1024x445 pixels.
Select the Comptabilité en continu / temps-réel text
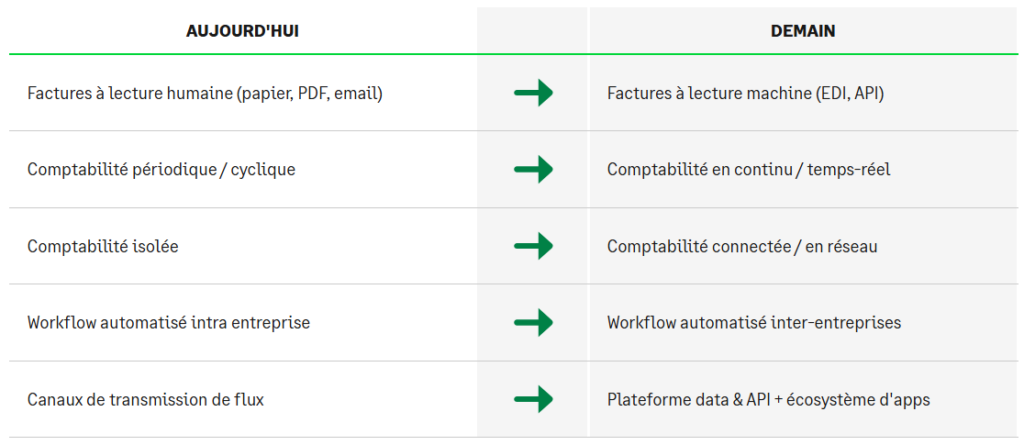(748, 170)
